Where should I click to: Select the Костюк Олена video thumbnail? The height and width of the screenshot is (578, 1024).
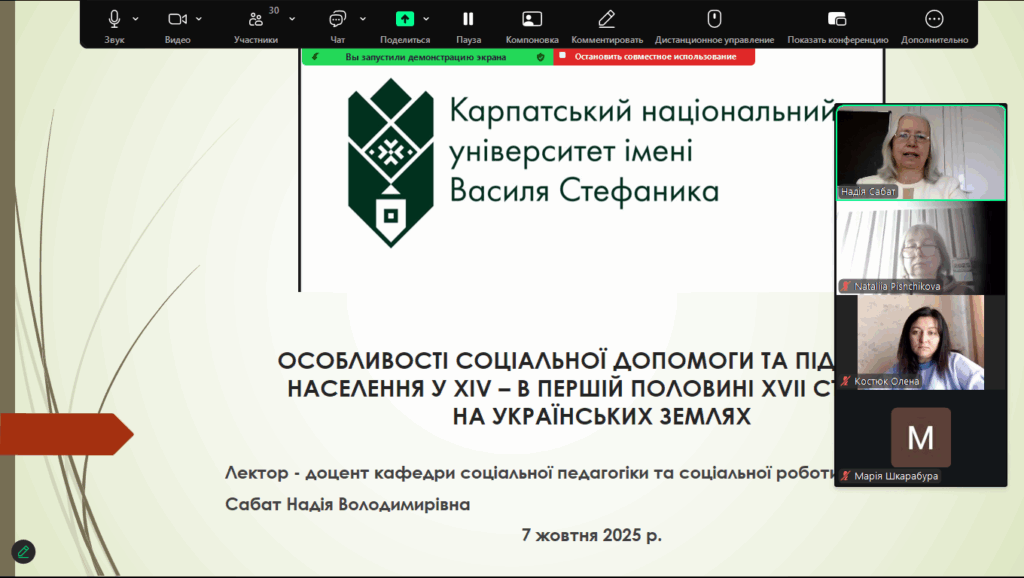pyautogui.click(x=921, y=342)
